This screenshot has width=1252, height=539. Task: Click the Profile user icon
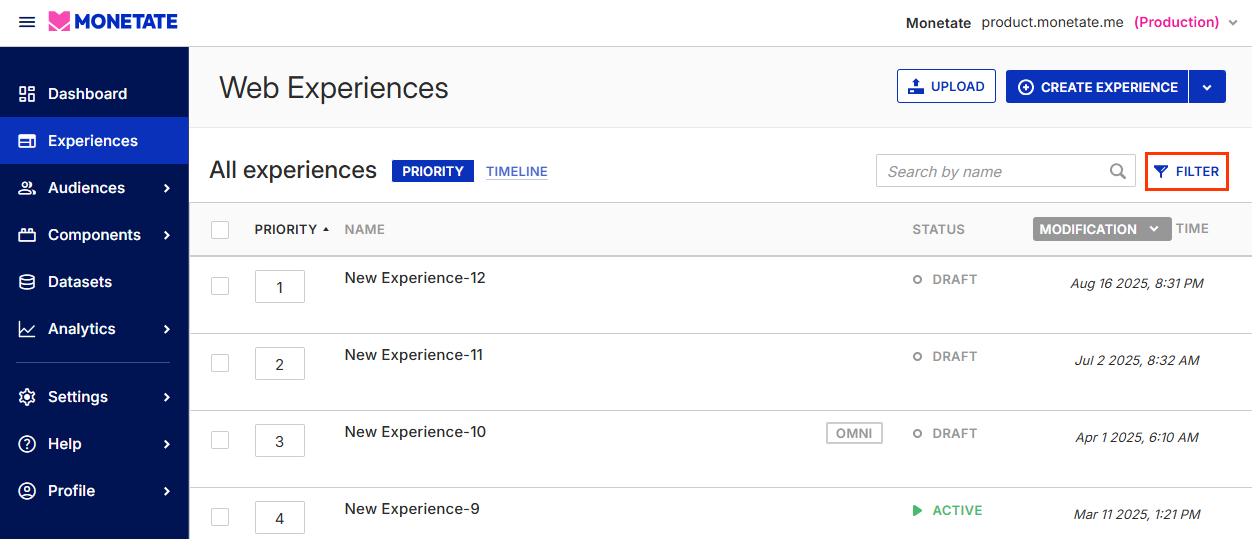tap(27, 491)
